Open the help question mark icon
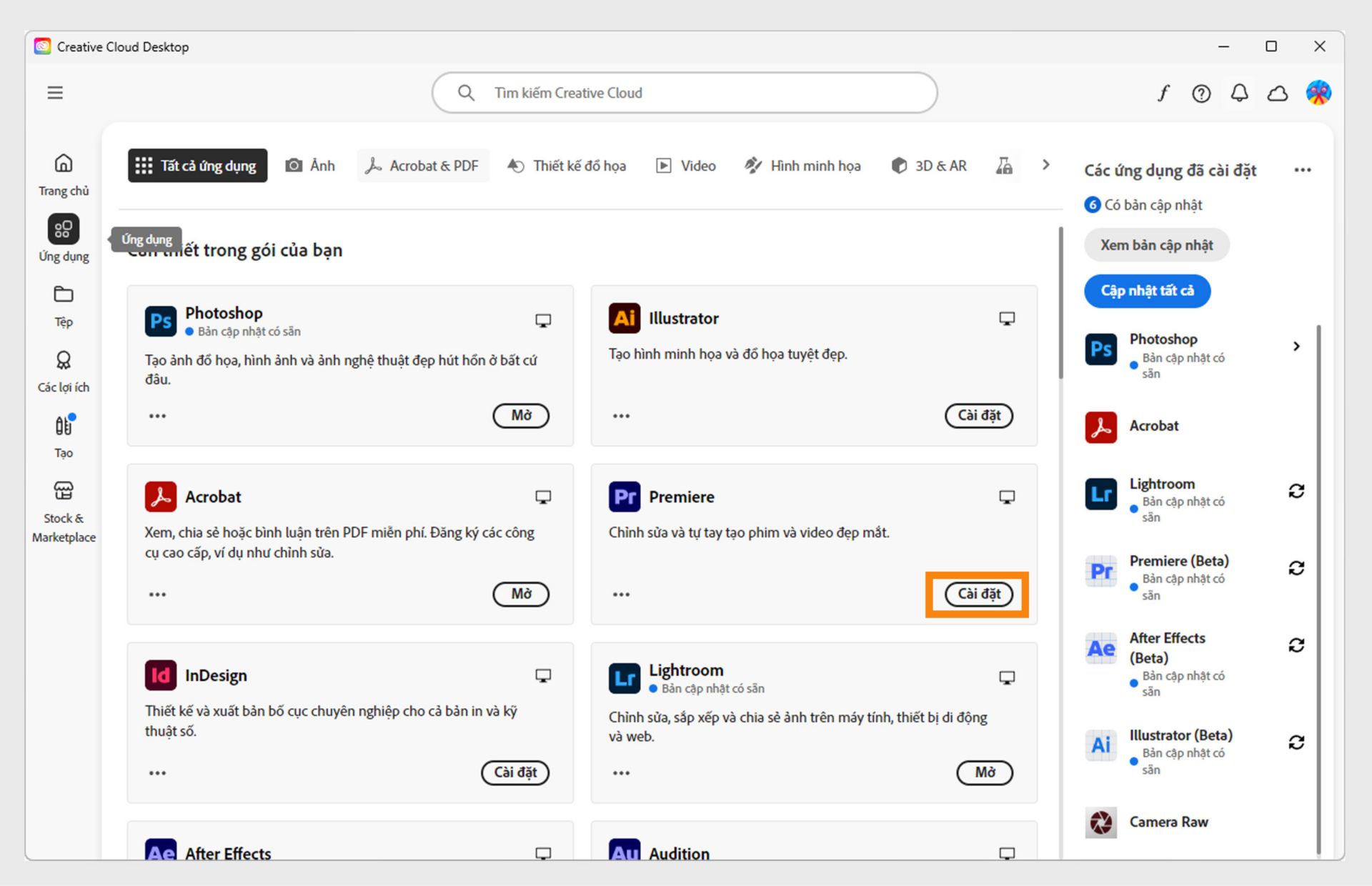This screenshot has height=886, width=1372. click(1201, 94)
